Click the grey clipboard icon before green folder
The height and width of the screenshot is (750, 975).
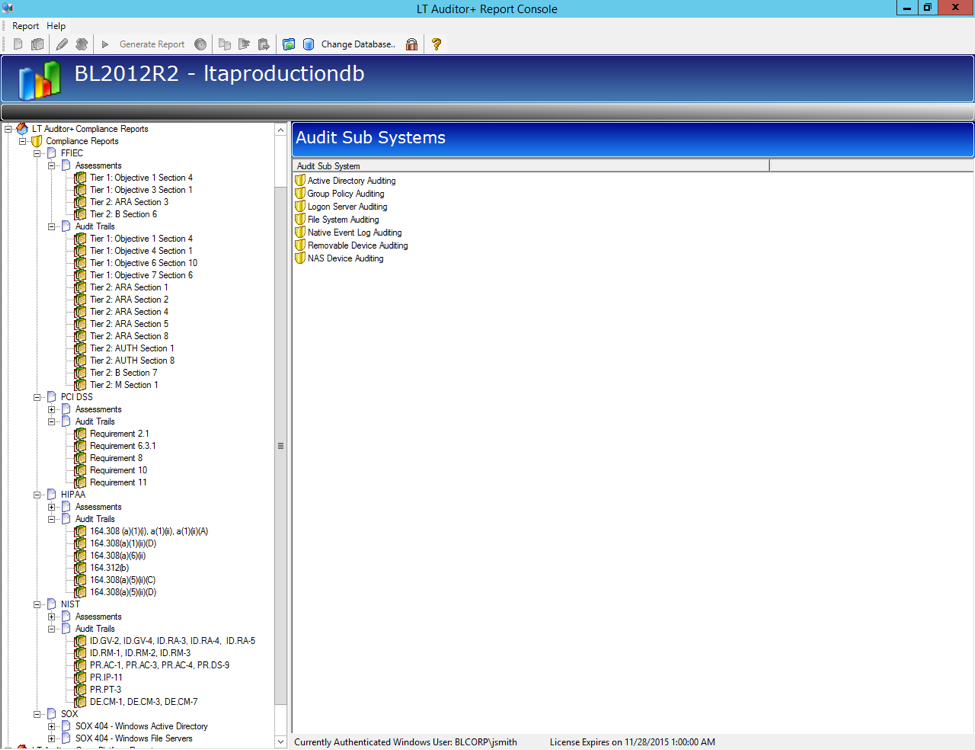pyautogui.click(x=264, y=44)
